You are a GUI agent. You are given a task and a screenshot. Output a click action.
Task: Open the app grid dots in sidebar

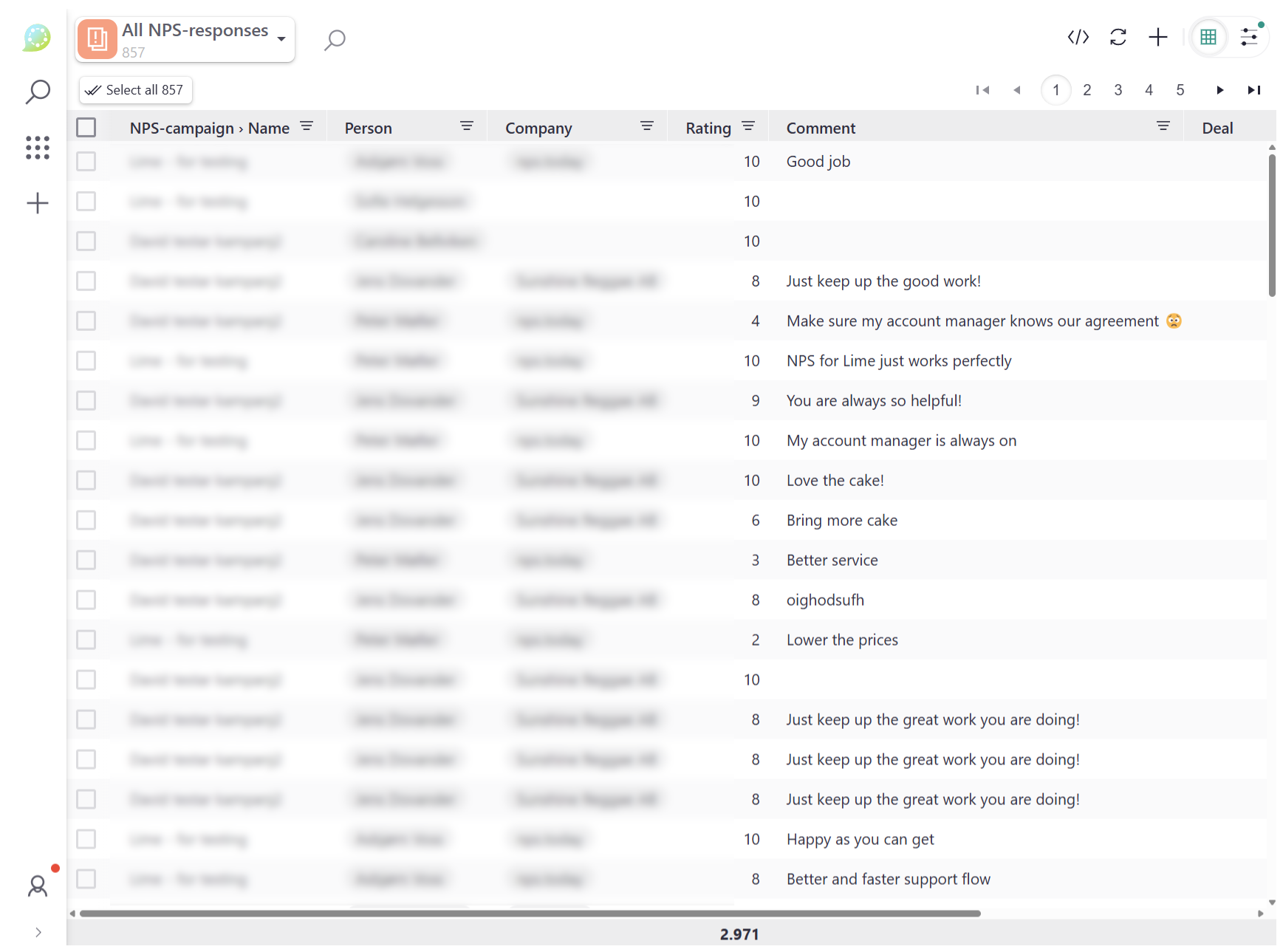coord(38,148)
